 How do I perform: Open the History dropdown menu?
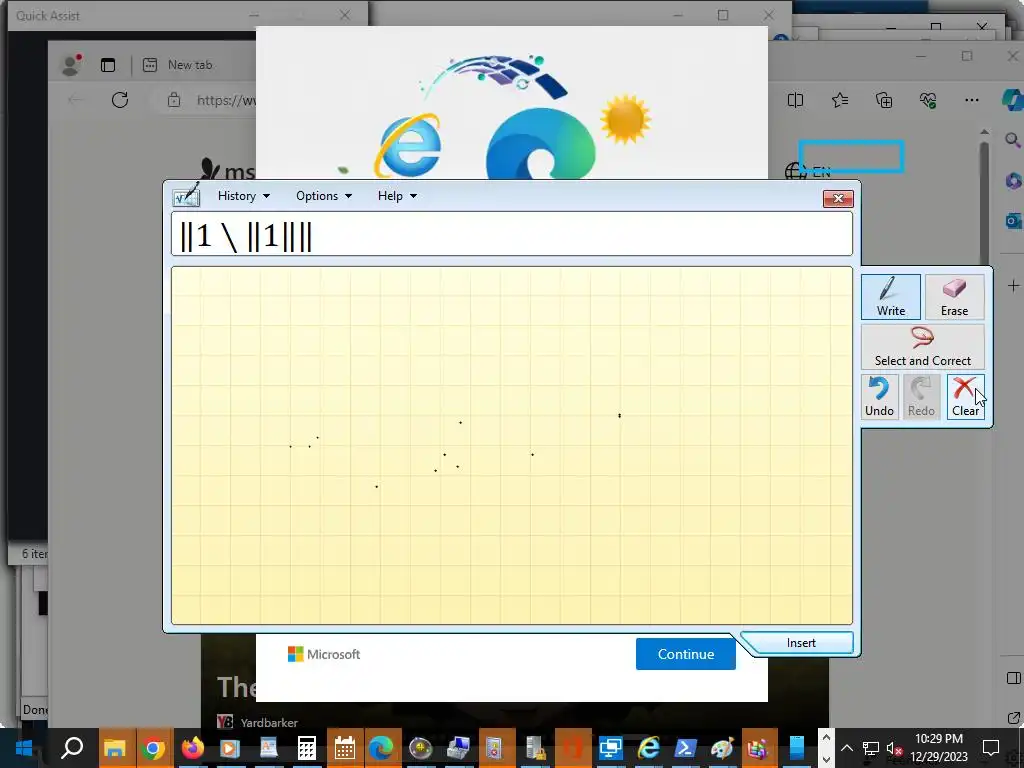coord(244,196)
